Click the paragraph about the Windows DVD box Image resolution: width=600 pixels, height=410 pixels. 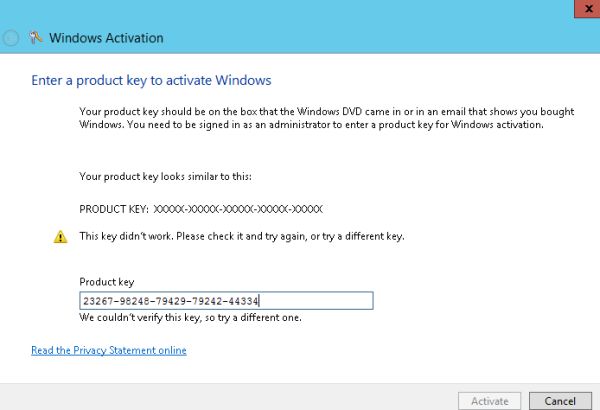coord(327,118)
